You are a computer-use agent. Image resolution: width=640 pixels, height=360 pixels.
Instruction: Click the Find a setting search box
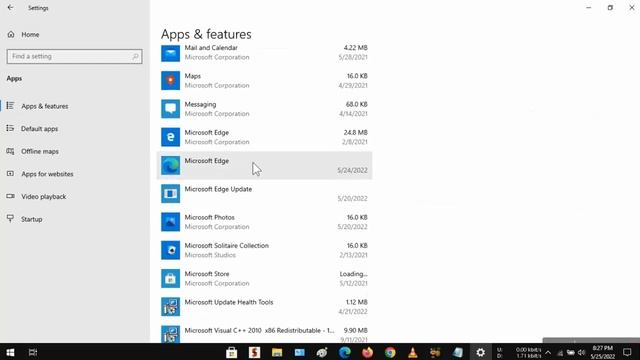pyautogui.click(x=74, y=56)
